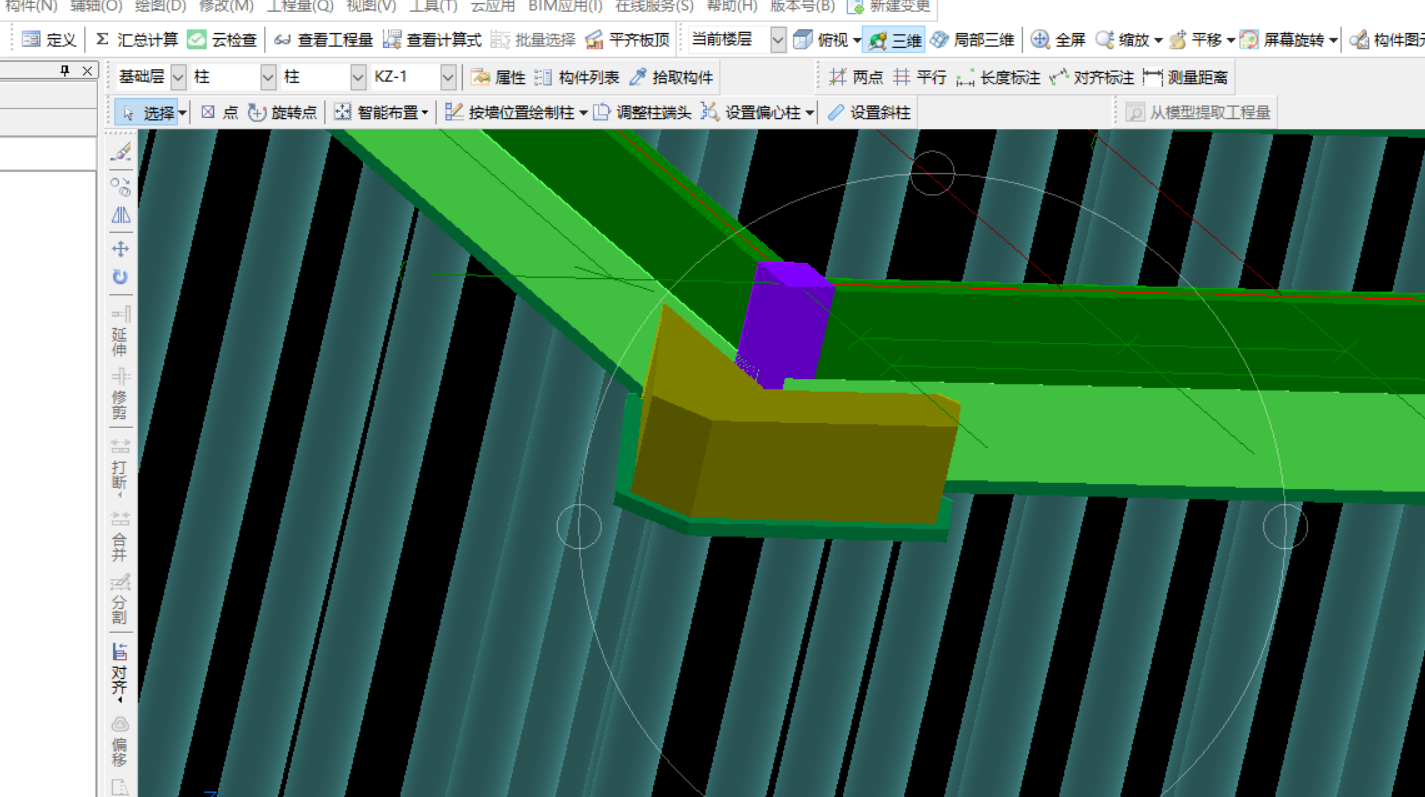Screen dimensions: 1425x797
Task: Click the mirror tool in sidebar
Action: pos(120,215)
